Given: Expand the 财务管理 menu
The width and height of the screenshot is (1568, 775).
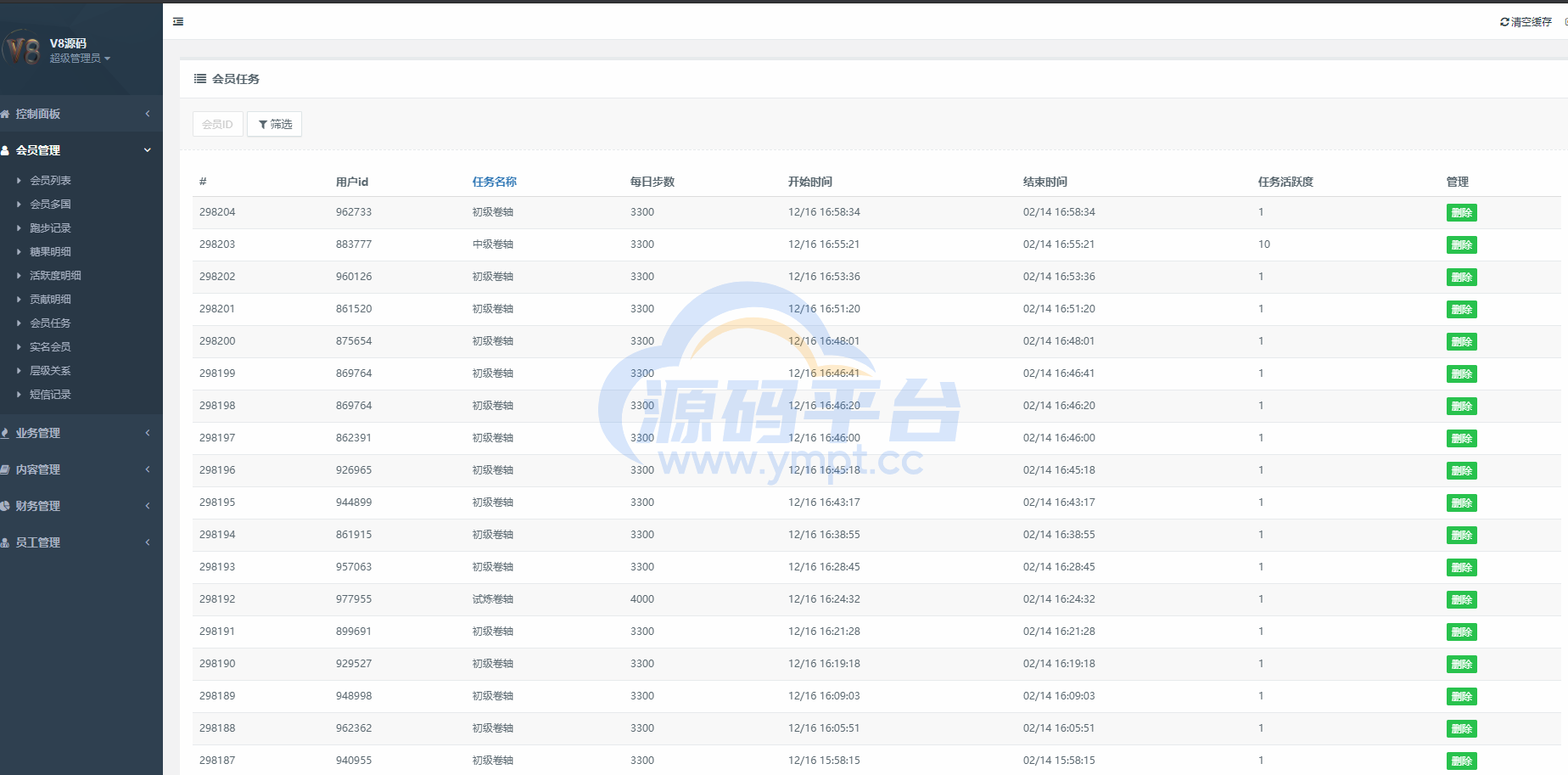Looking at the screenshot, I should click(x=81, y=506).
